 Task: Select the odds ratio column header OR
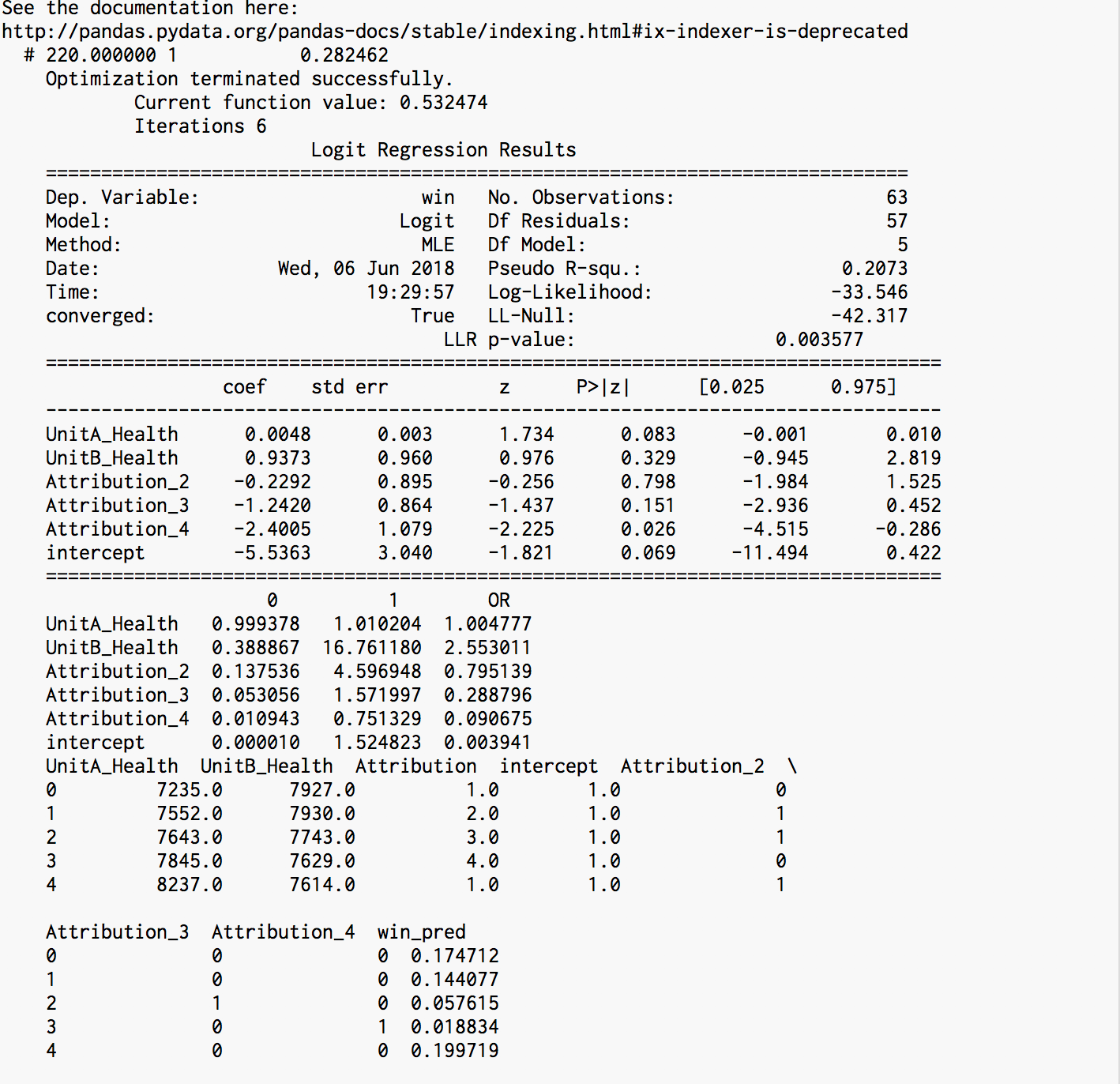(498, 600)
